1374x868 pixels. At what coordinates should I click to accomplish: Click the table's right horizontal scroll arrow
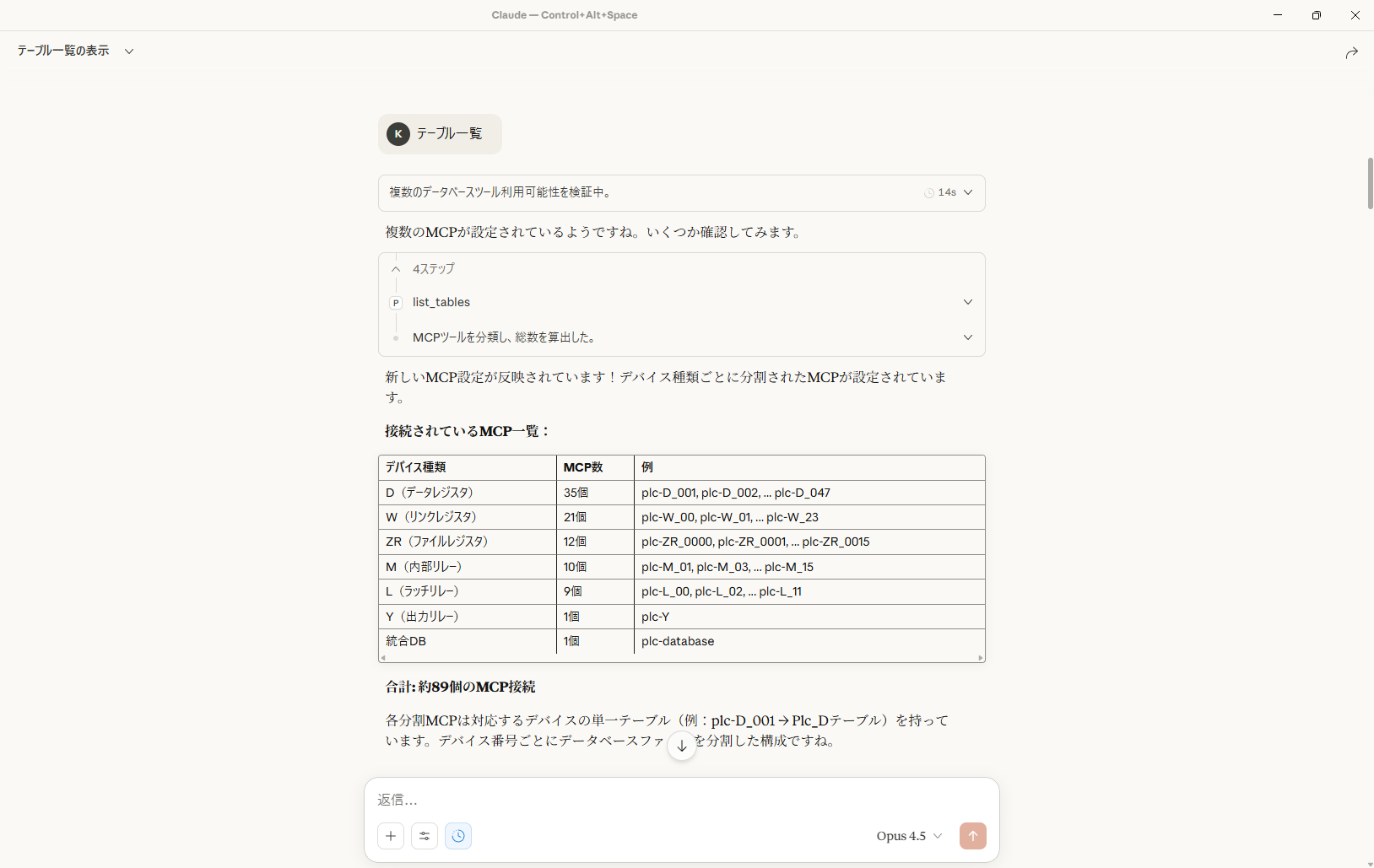click(980, 658)
